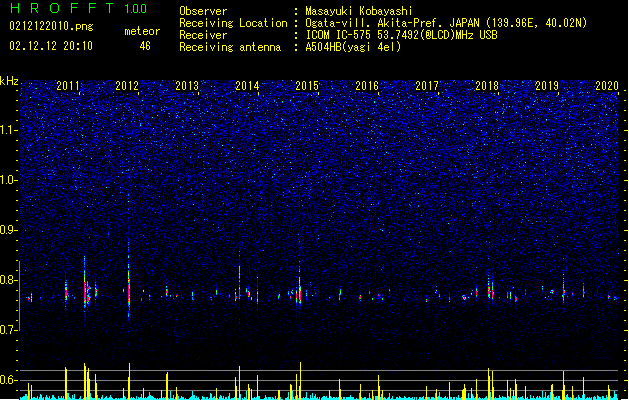This screenshot has width=629, height=400.
Task: Click the meteor count value 46
Action: point(145,46)
